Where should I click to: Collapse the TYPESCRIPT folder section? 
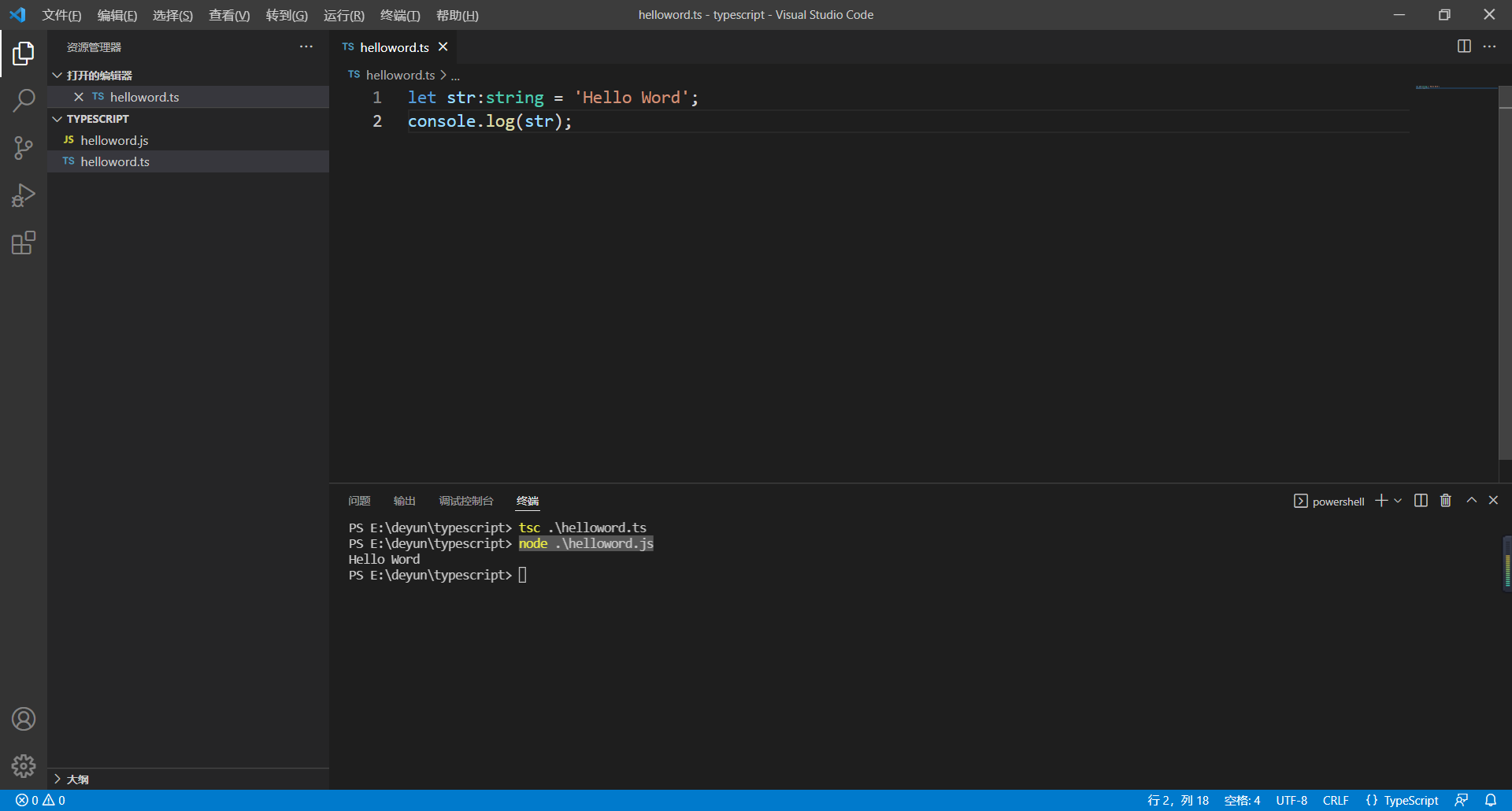(57, 119)
